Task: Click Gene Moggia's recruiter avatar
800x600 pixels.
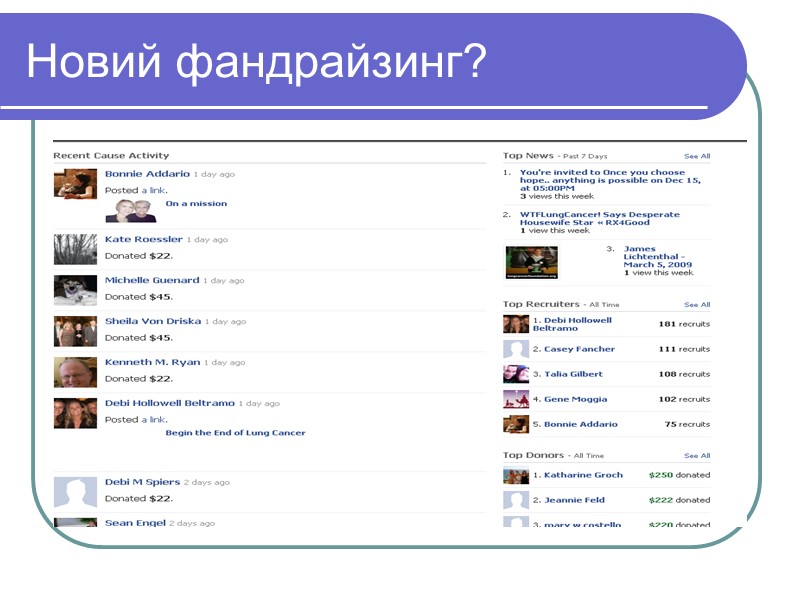Action: [x=516, y=399]
